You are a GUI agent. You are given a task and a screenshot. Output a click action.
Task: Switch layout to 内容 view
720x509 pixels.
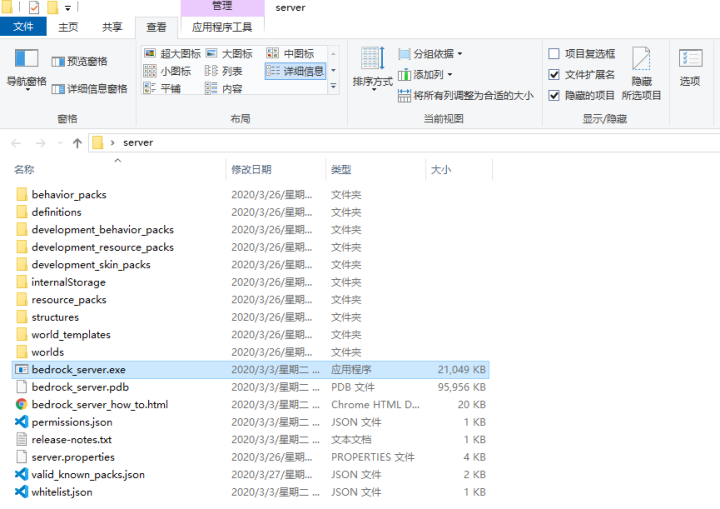point(224,88)
